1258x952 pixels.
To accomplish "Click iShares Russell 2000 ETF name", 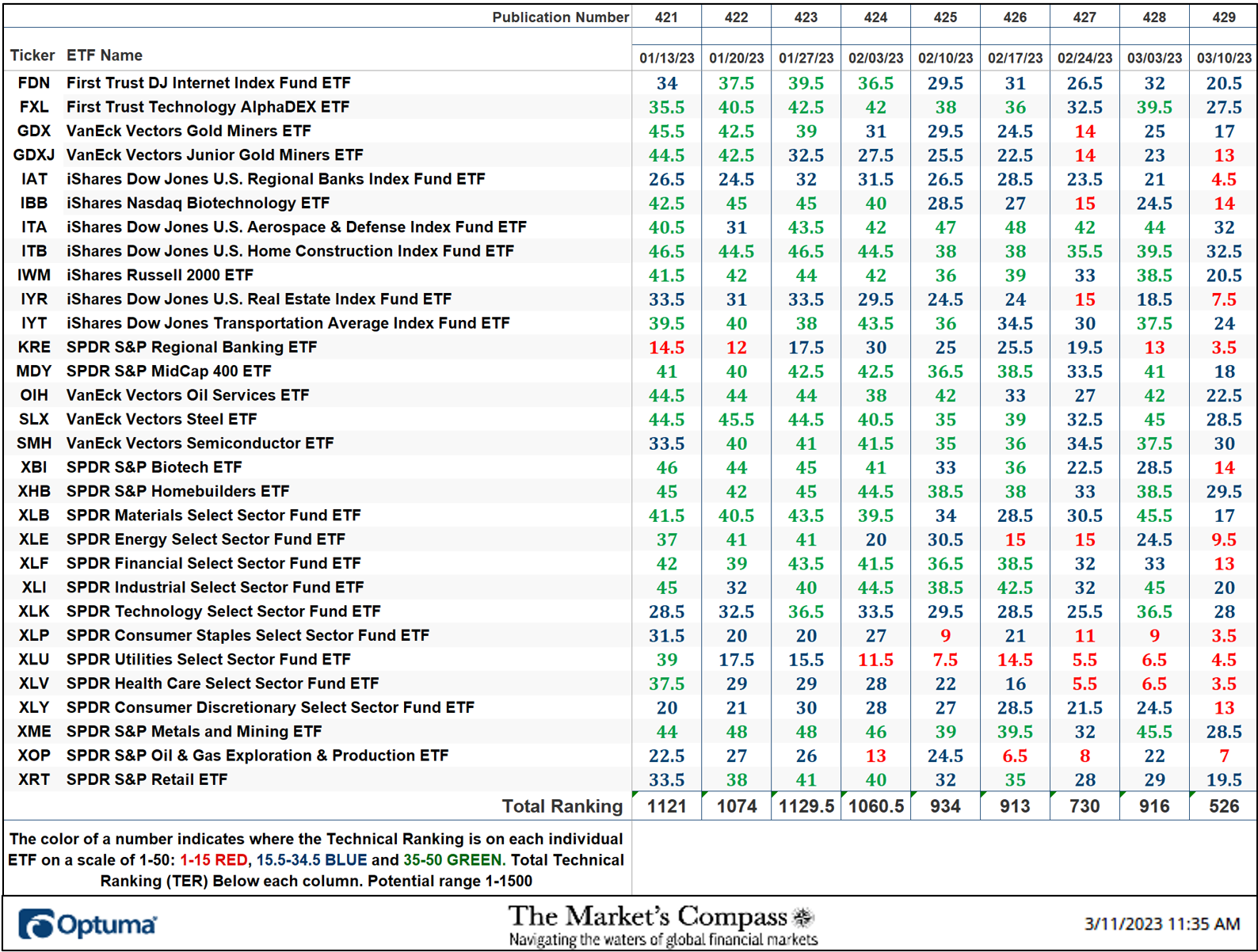I will click(x=160, y=275).
